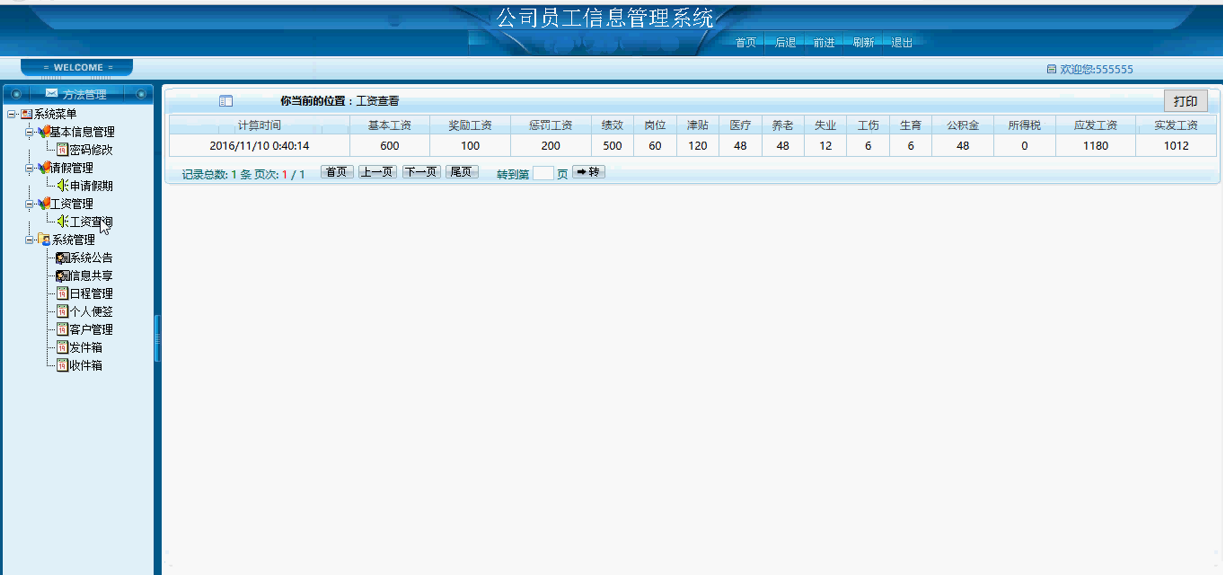Open 系统公告 via its icon
The image size is (1223, 575).
click(x=62, y=258)
